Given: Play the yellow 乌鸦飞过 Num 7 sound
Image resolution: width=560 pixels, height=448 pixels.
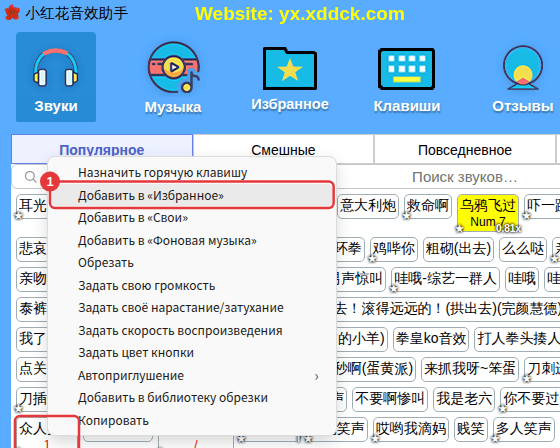Looking at the screenshot, I should pyautogui.click(x=488, y=213).
